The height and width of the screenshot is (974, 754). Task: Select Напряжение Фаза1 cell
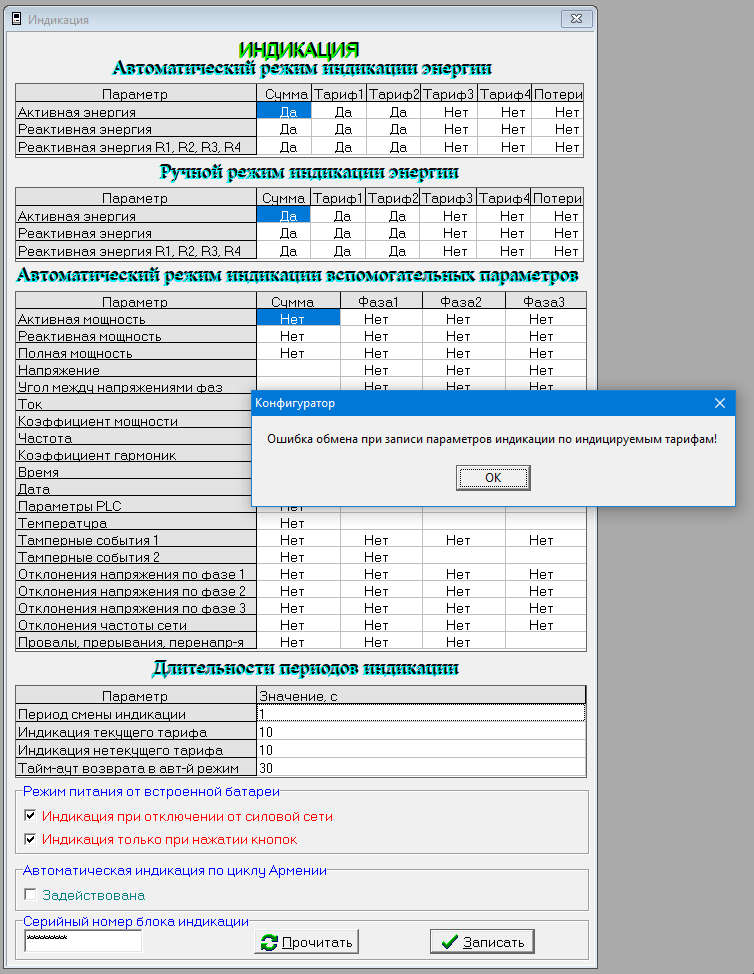click(381, 370)
